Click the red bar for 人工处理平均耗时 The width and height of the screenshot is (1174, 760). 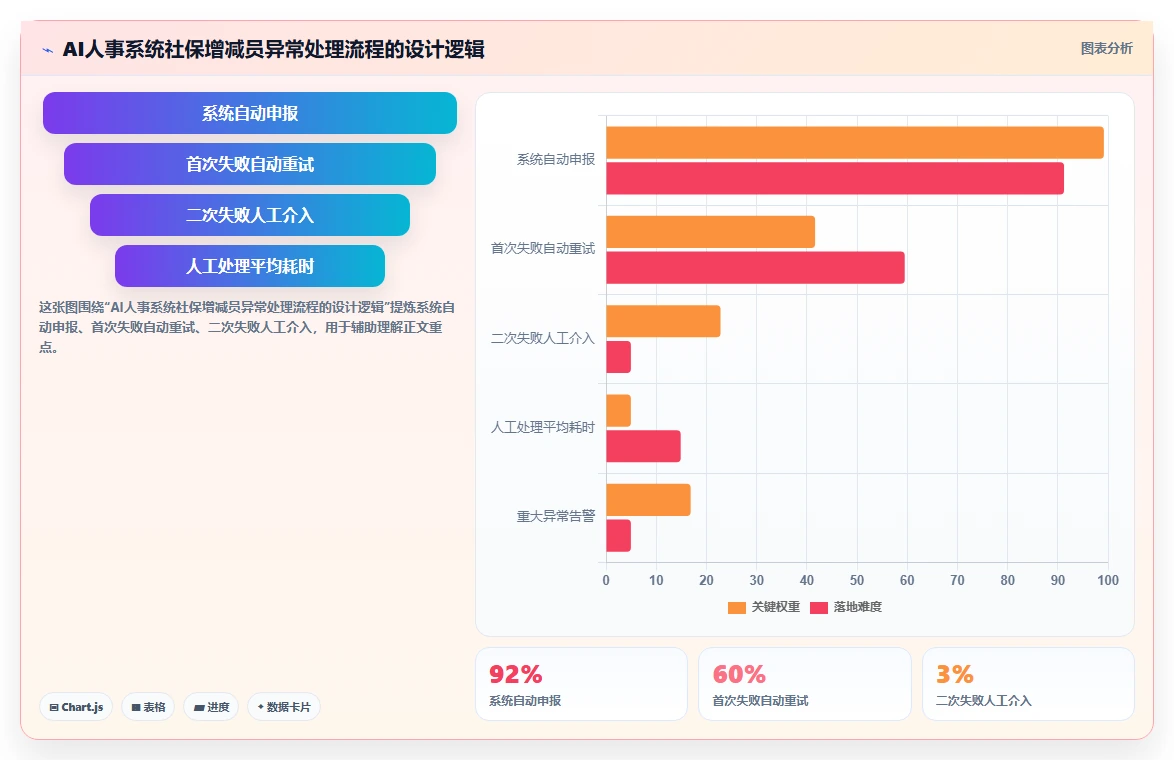643,446
